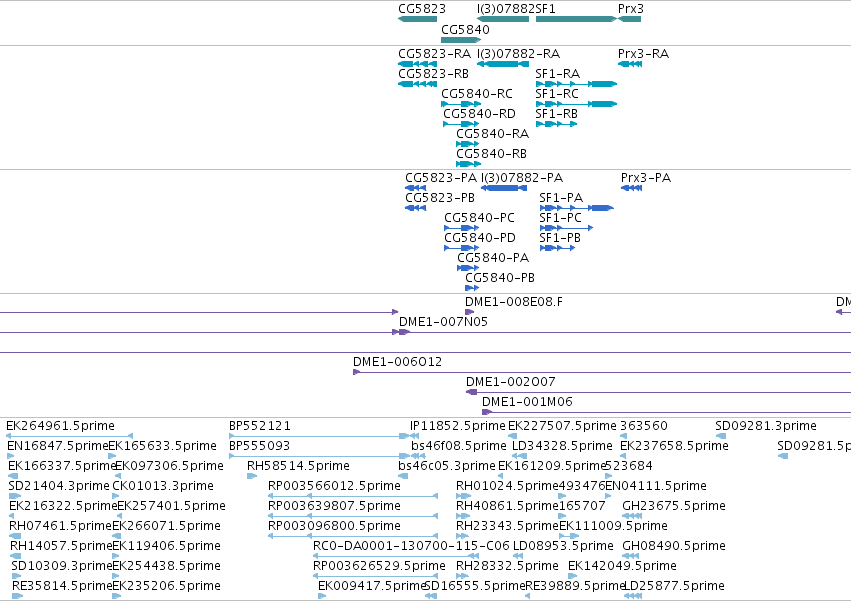Screen dimensions: 851x601
Task: Select SF1-RA transcript label
Action: (x=557, y=74)
